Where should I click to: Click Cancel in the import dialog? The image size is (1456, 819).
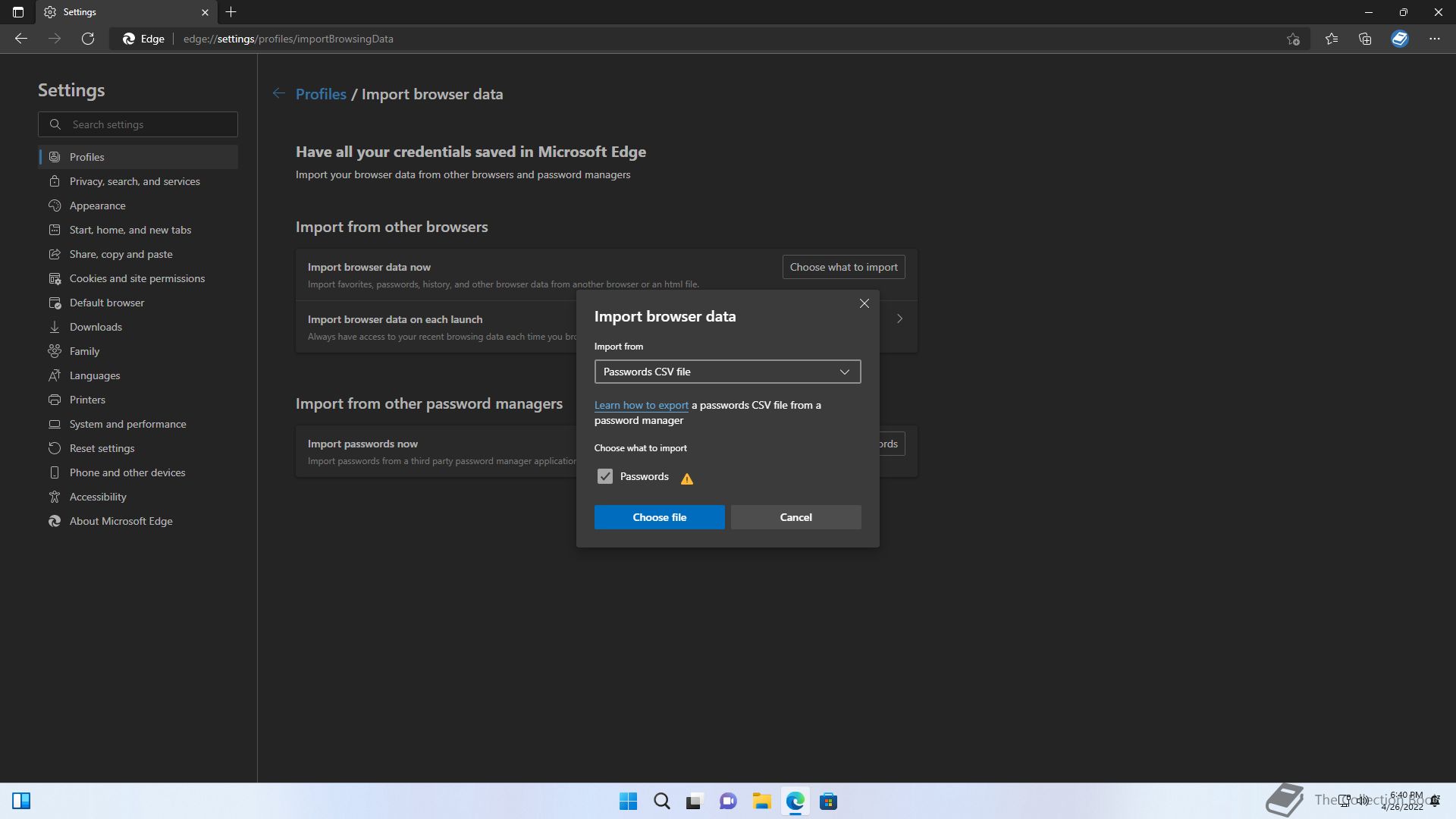(795, 517)
